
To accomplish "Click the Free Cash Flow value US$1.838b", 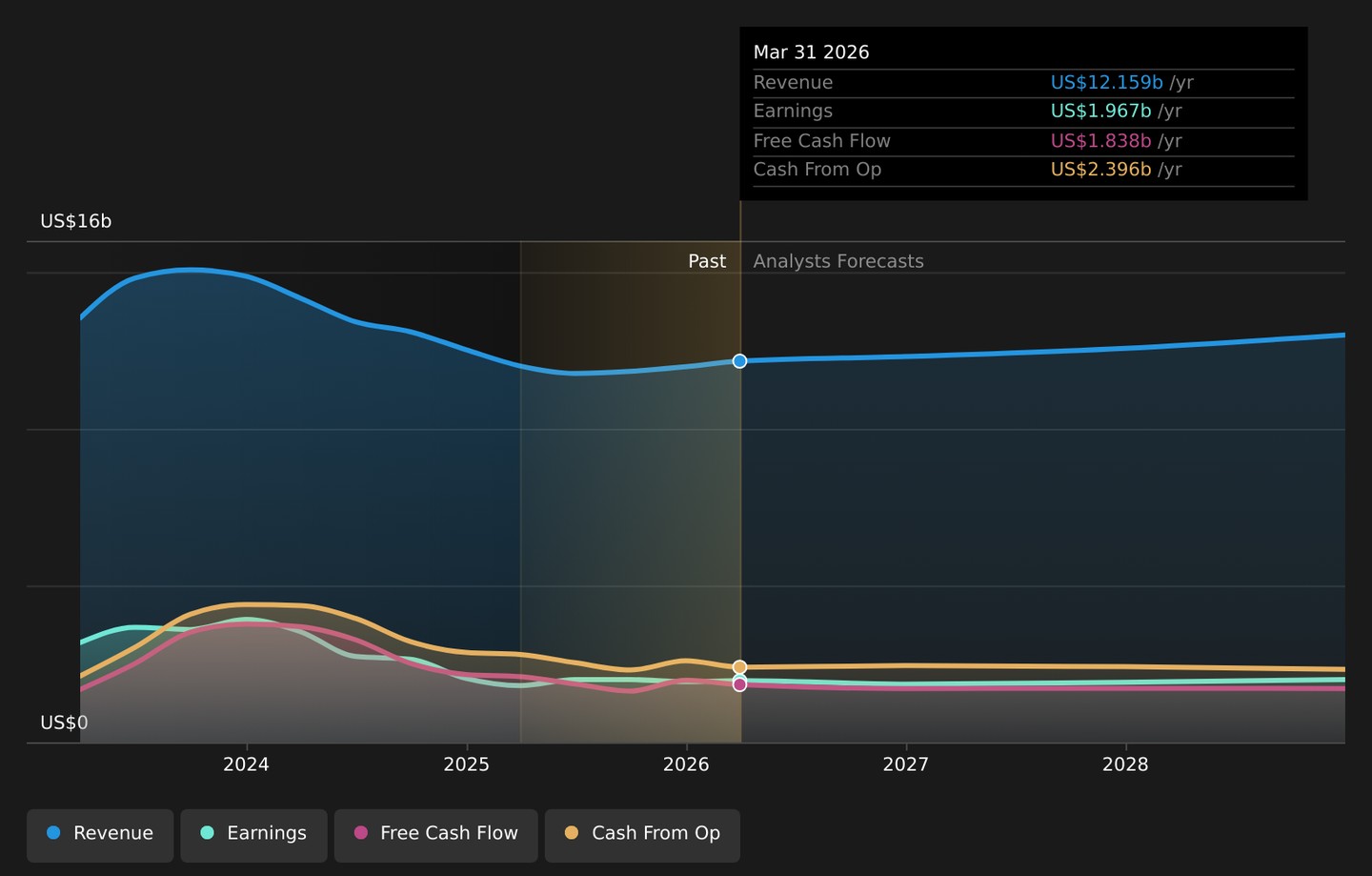I will coord(1100,141).
